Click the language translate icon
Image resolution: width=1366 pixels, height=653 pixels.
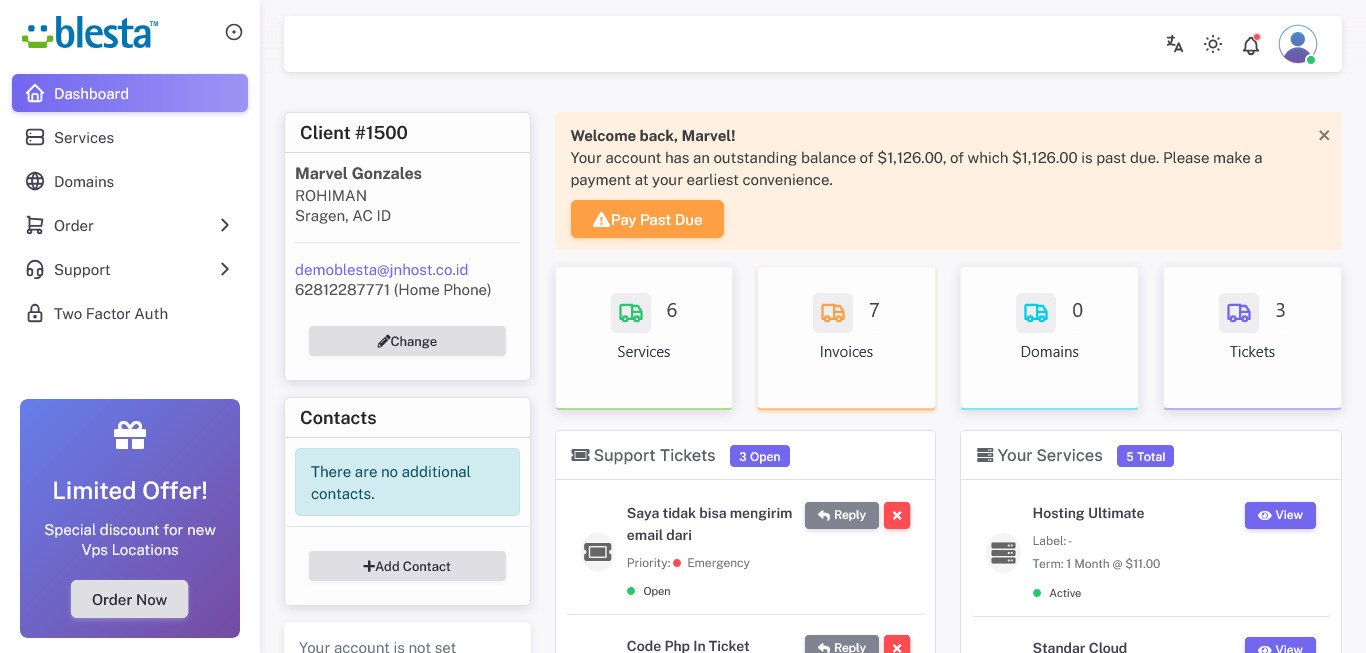pos(1175,44)
